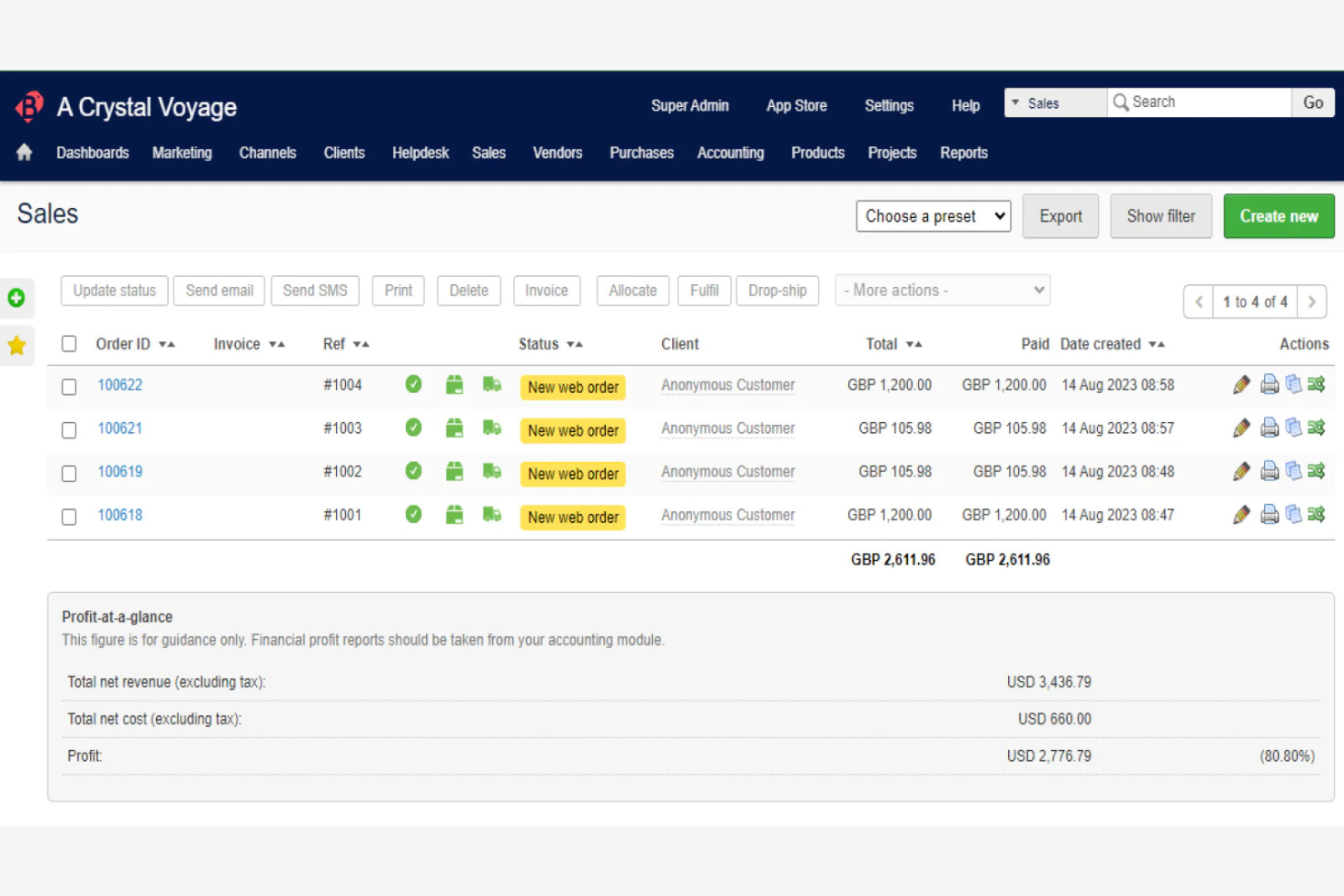Click the green payment checkmark on order 100622
The height and width of the screenshot is (896, 1344).
click(x=413, y=385)
